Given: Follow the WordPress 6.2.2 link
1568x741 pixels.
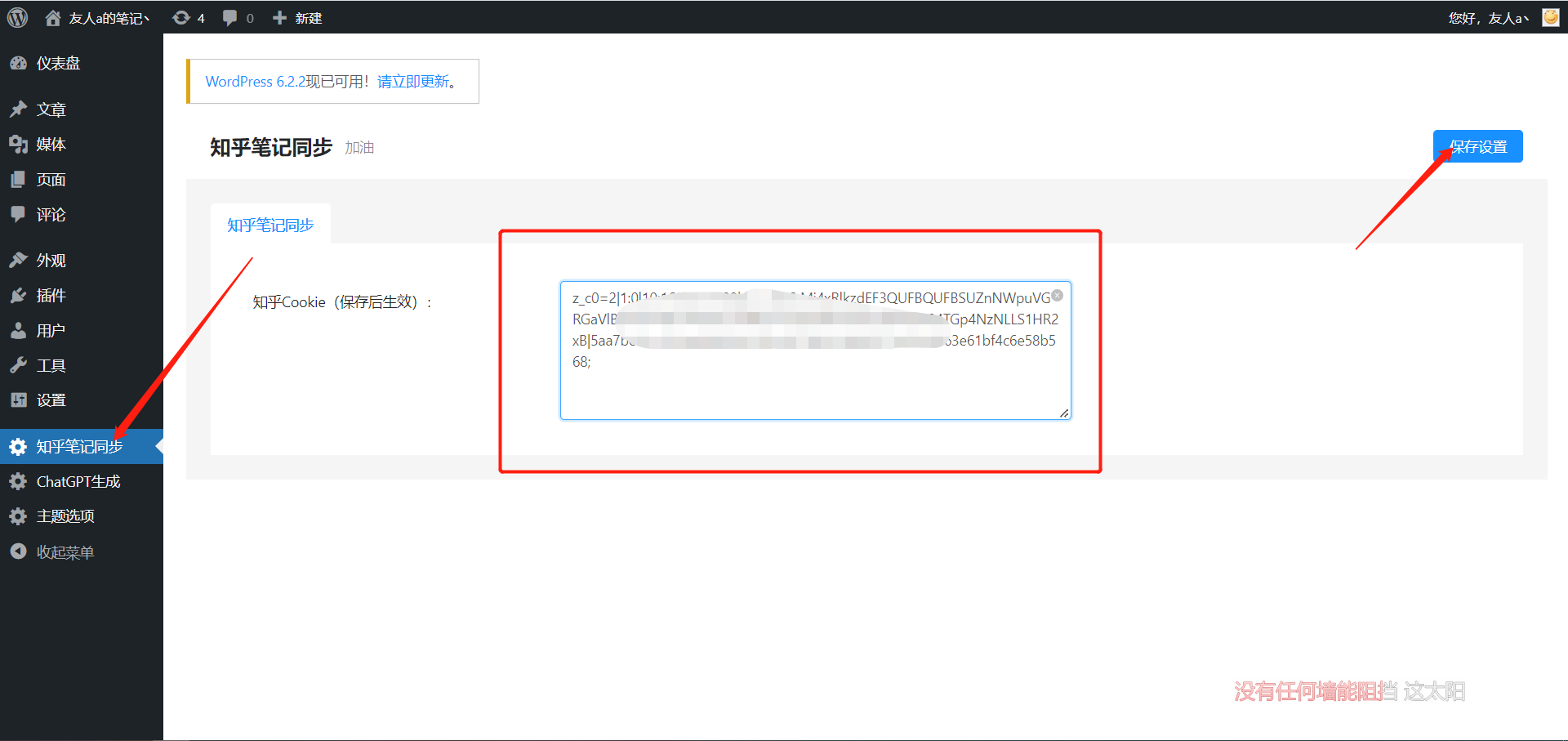Looking at the screenshot, I should pos(255,82).
